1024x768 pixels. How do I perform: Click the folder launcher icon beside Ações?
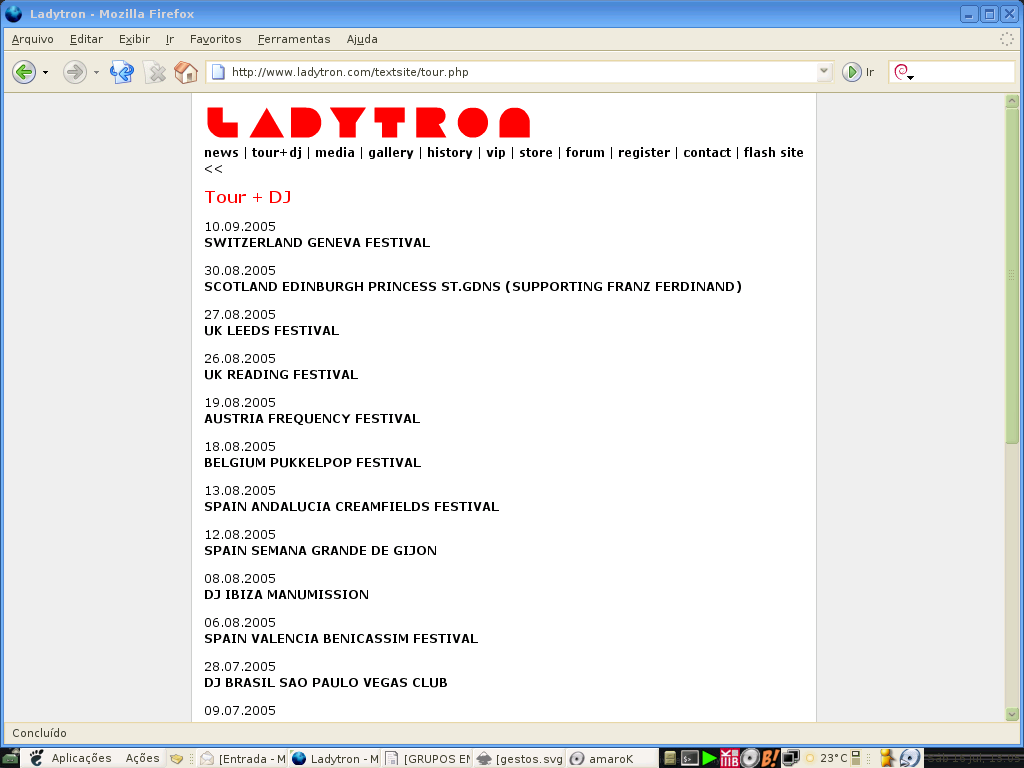click(x=176, y=758)
